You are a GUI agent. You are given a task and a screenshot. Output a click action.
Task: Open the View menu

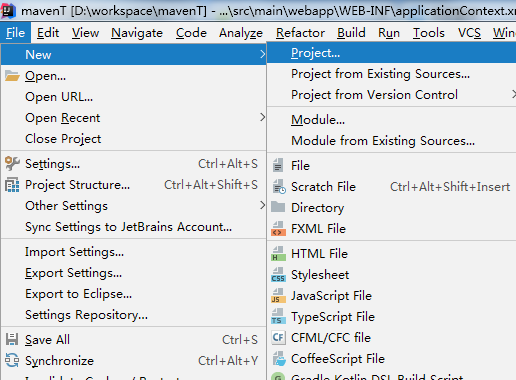(x=85, y=33)
